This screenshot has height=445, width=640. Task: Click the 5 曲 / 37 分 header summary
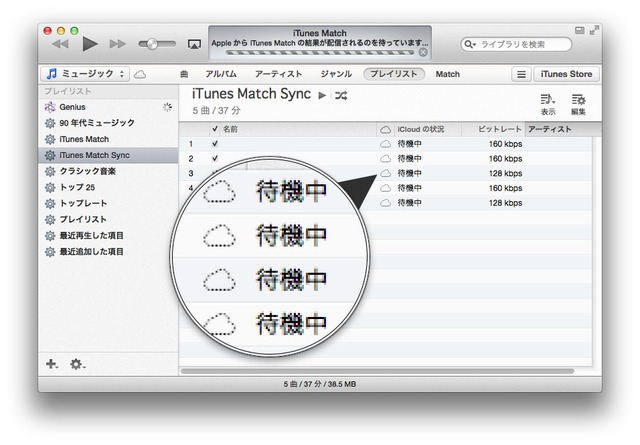[216, 110]
